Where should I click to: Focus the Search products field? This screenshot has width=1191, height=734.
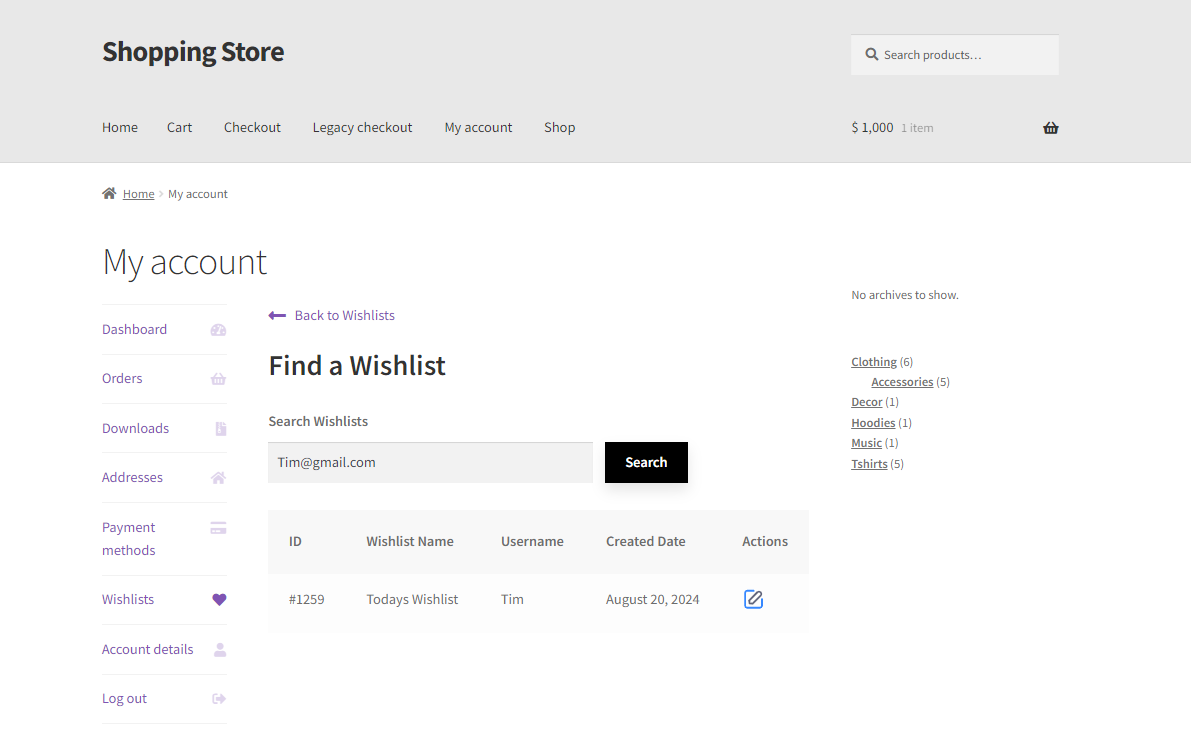(x=955, y=55)
